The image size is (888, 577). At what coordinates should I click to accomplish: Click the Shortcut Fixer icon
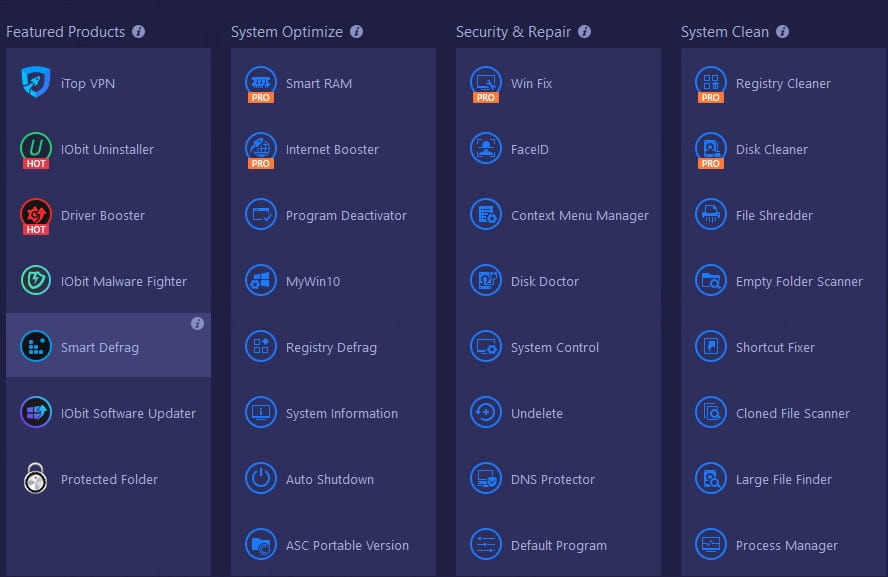711,347
